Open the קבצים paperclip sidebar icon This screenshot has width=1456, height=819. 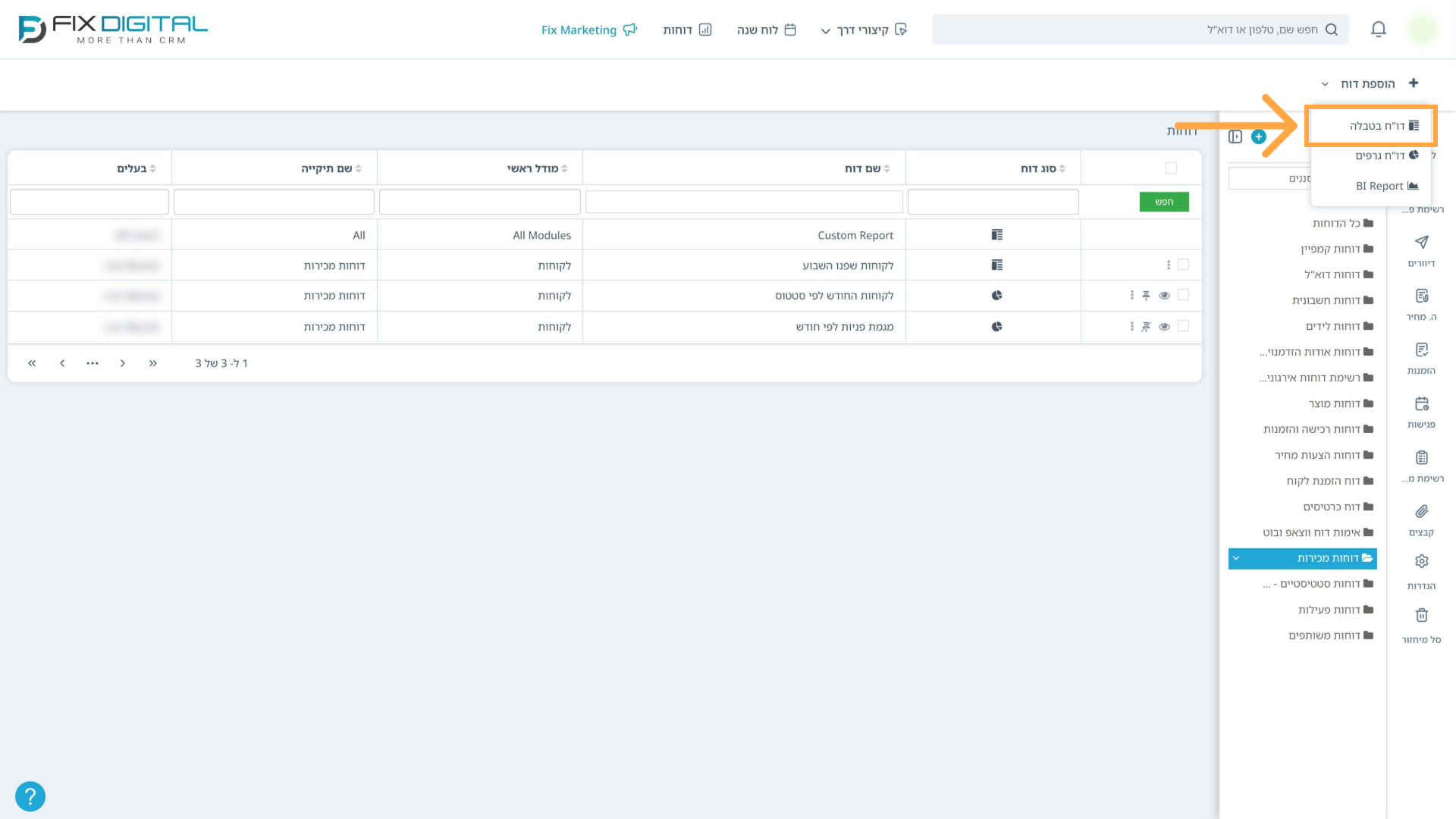pos(1422,511)
